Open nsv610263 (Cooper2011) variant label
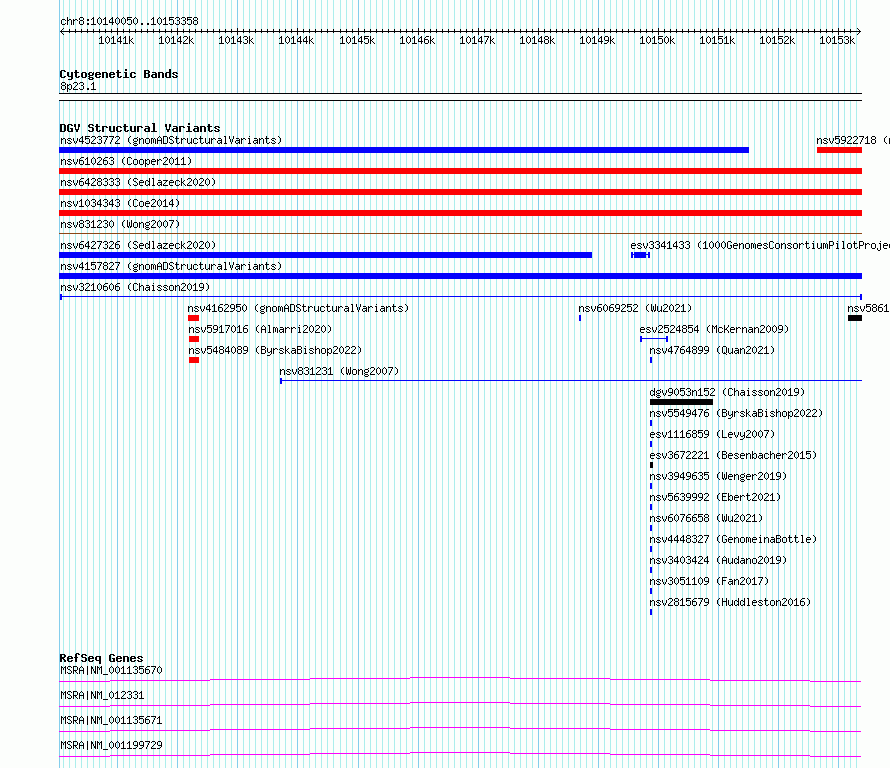 (x=126, y=161)
